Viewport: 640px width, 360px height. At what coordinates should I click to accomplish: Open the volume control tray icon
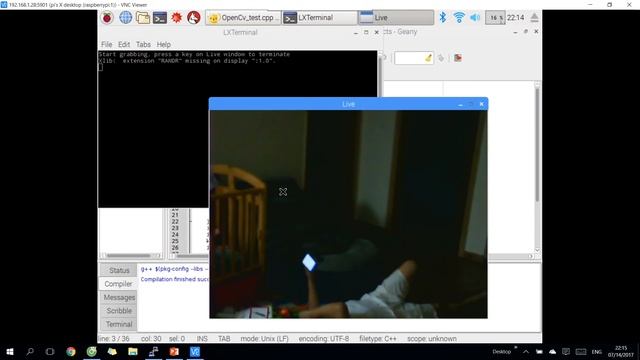[x=475, y=18]
